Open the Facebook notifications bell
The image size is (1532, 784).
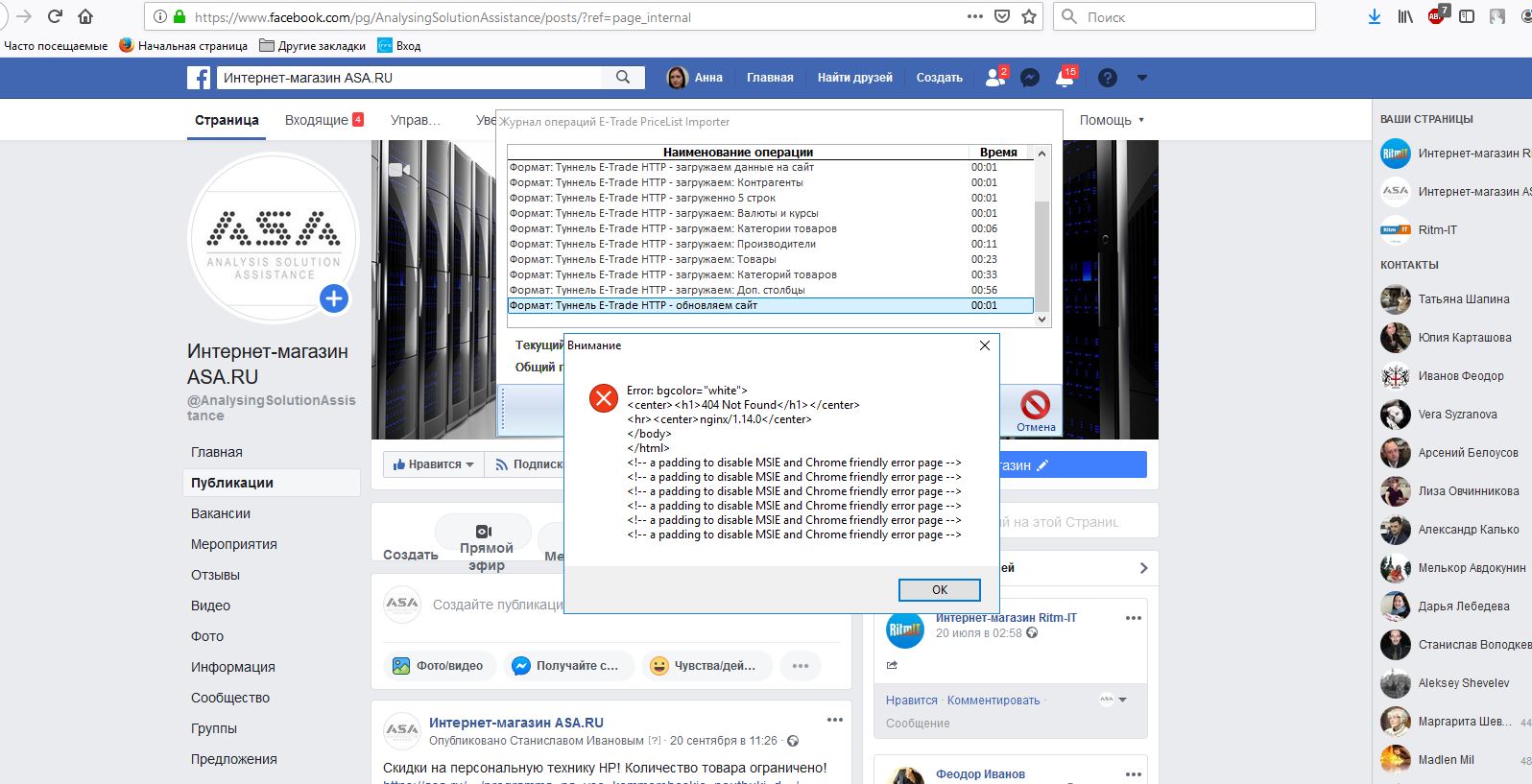1065,78
